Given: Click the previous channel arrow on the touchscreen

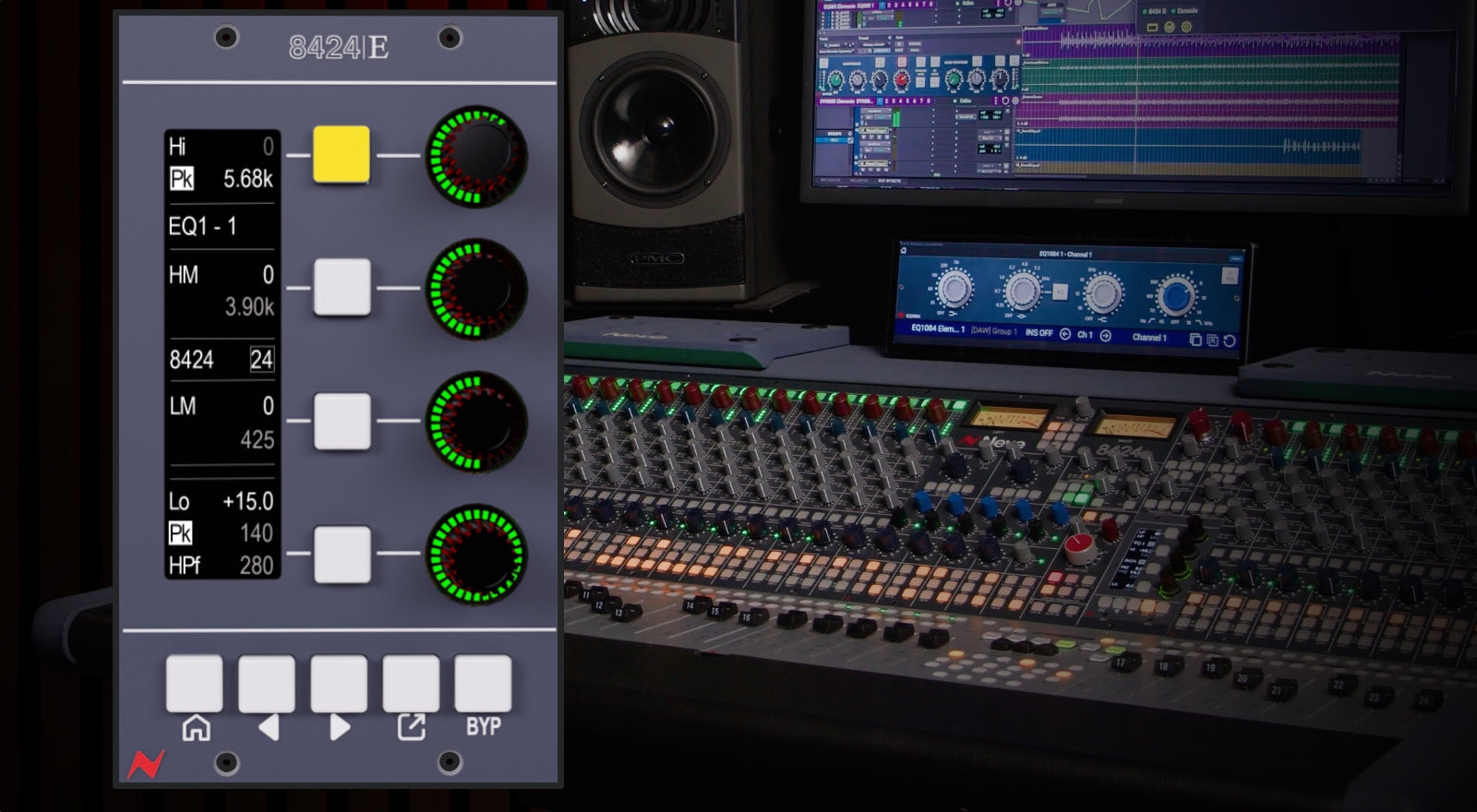Looking at the screenshot, I should (1064, 334).
